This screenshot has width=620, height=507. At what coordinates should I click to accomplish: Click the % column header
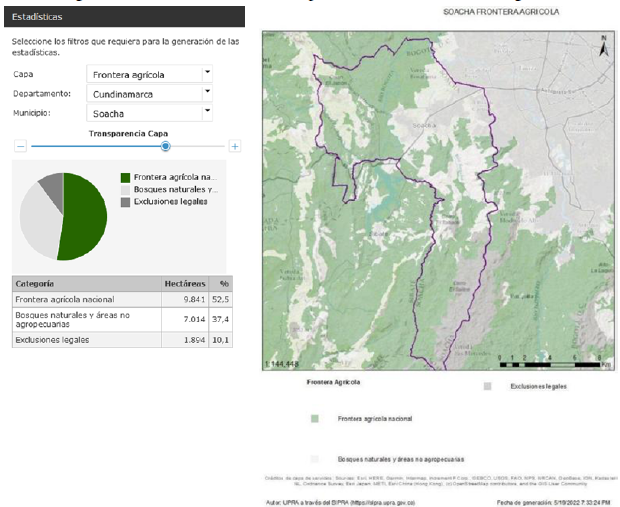[x=224, y=284]
